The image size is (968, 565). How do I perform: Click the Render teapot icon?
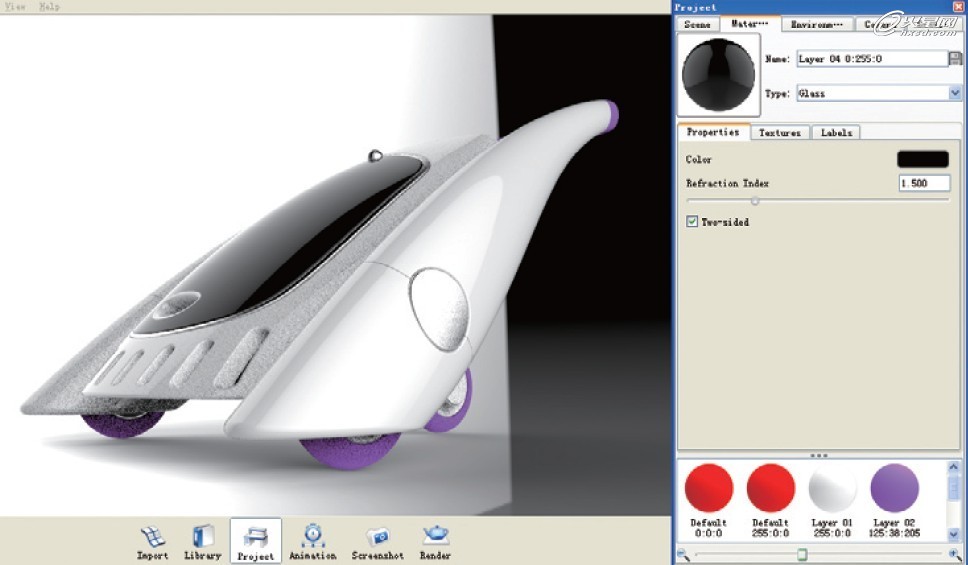pyautogui.click(x=435, y=540)
